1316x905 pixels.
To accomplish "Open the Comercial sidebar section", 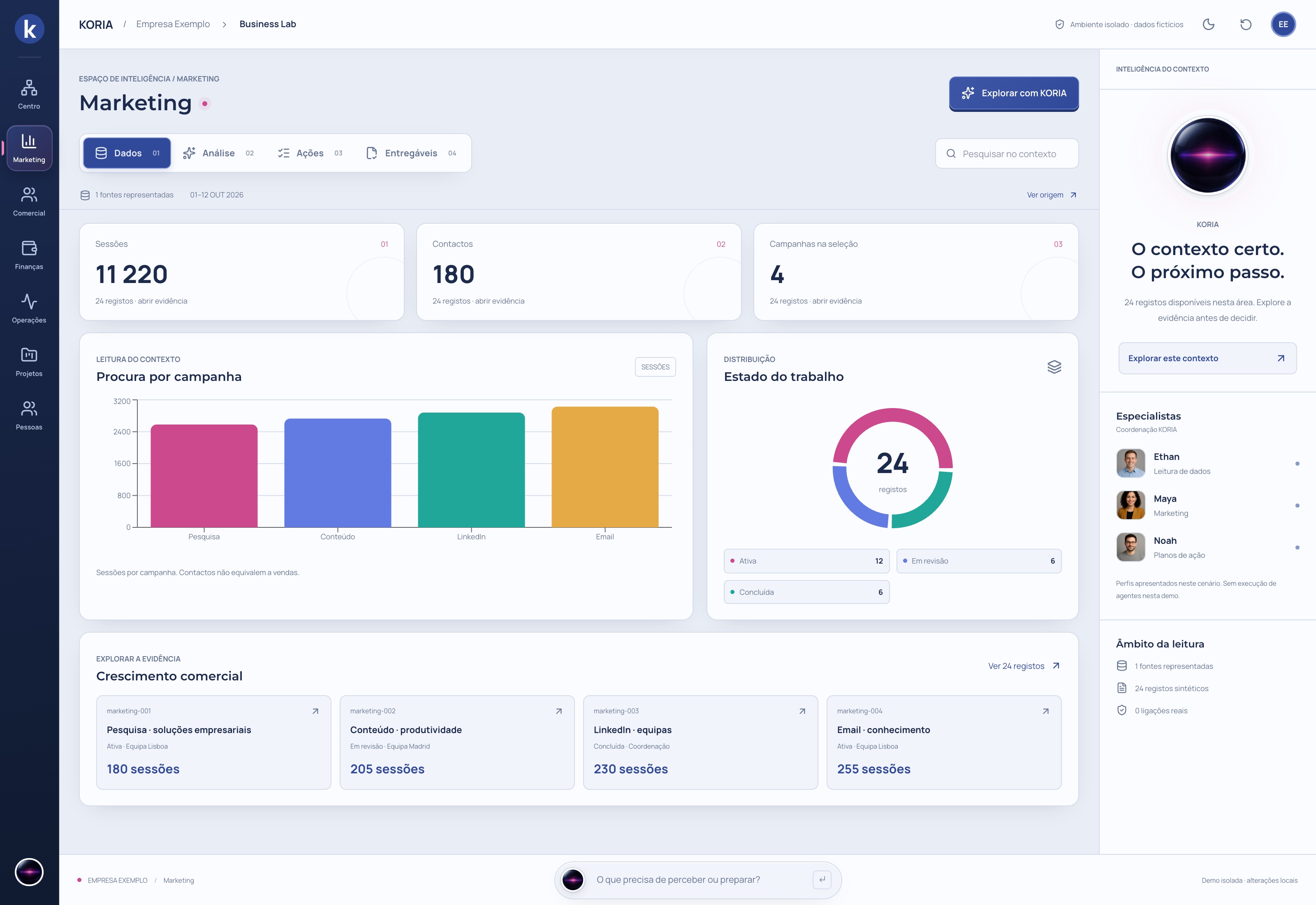I will 29,202.
